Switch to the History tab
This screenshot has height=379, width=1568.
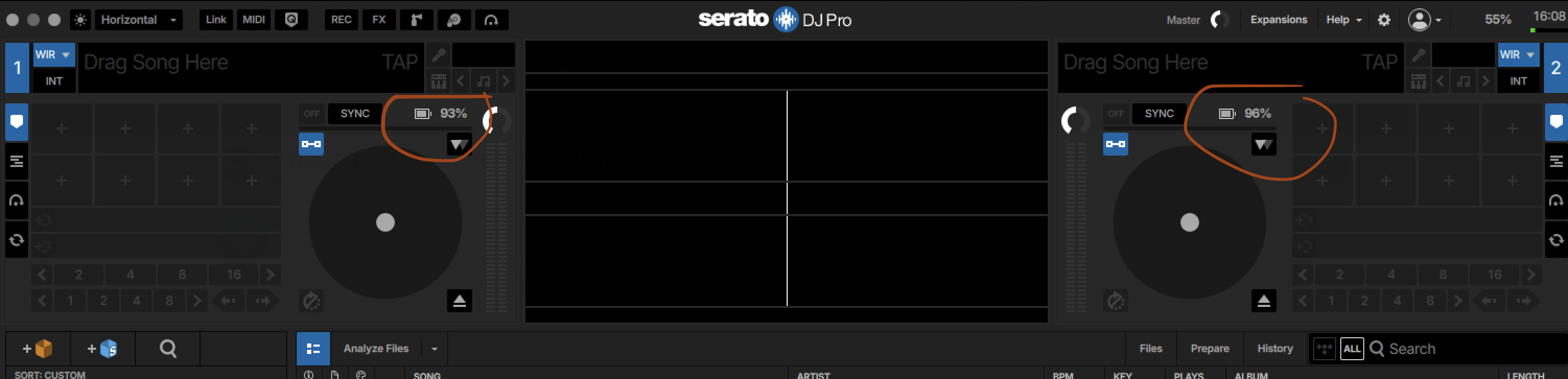click(x=1274, y=349)
